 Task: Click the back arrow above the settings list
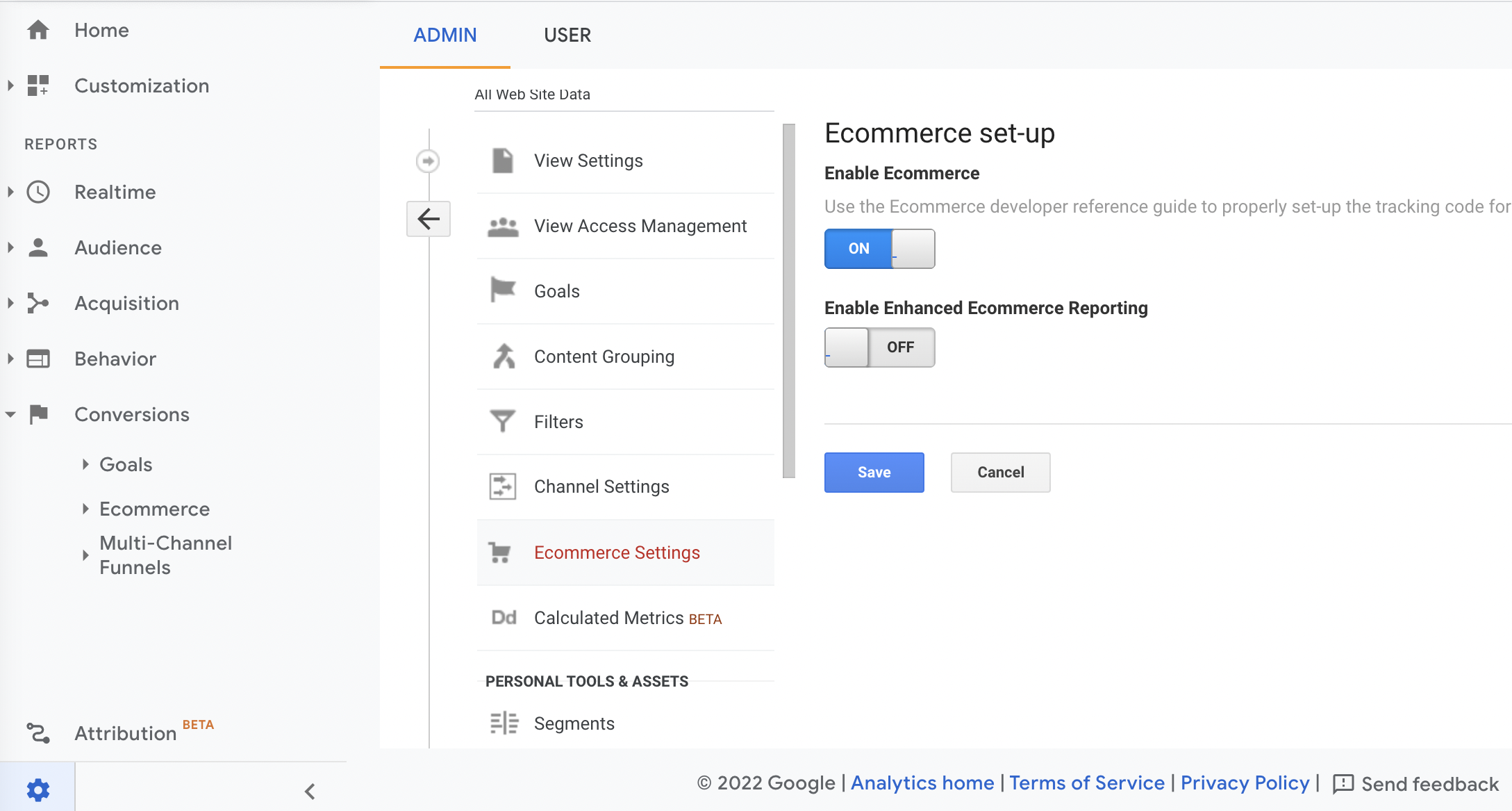tap(429, 219)
